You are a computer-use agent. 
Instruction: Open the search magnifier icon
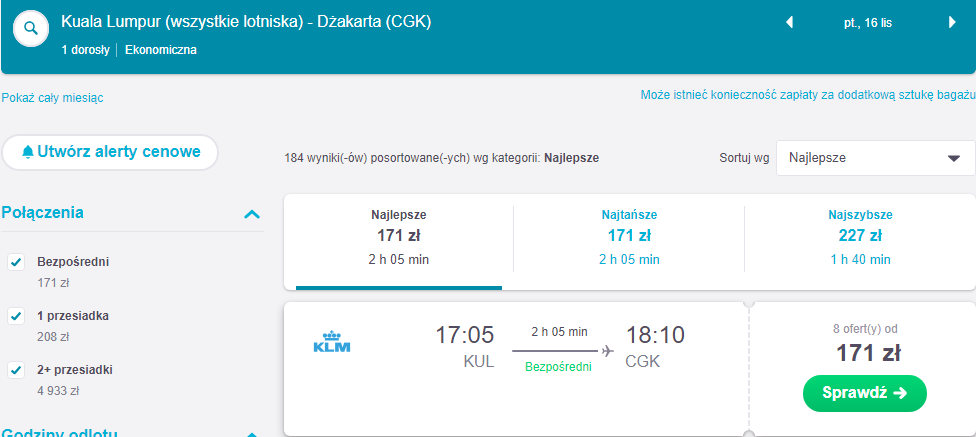31,29
